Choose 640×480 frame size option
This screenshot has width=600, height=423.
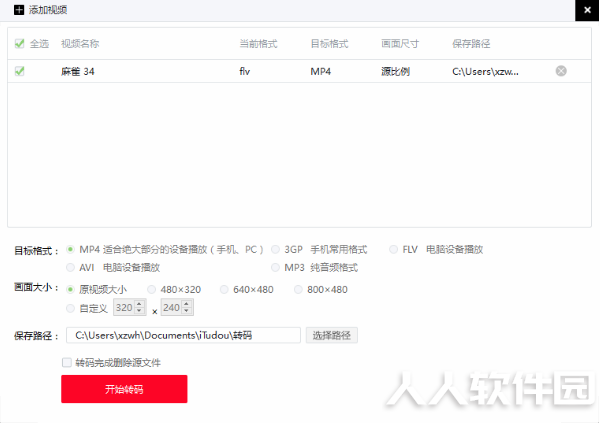coord(224,289)
